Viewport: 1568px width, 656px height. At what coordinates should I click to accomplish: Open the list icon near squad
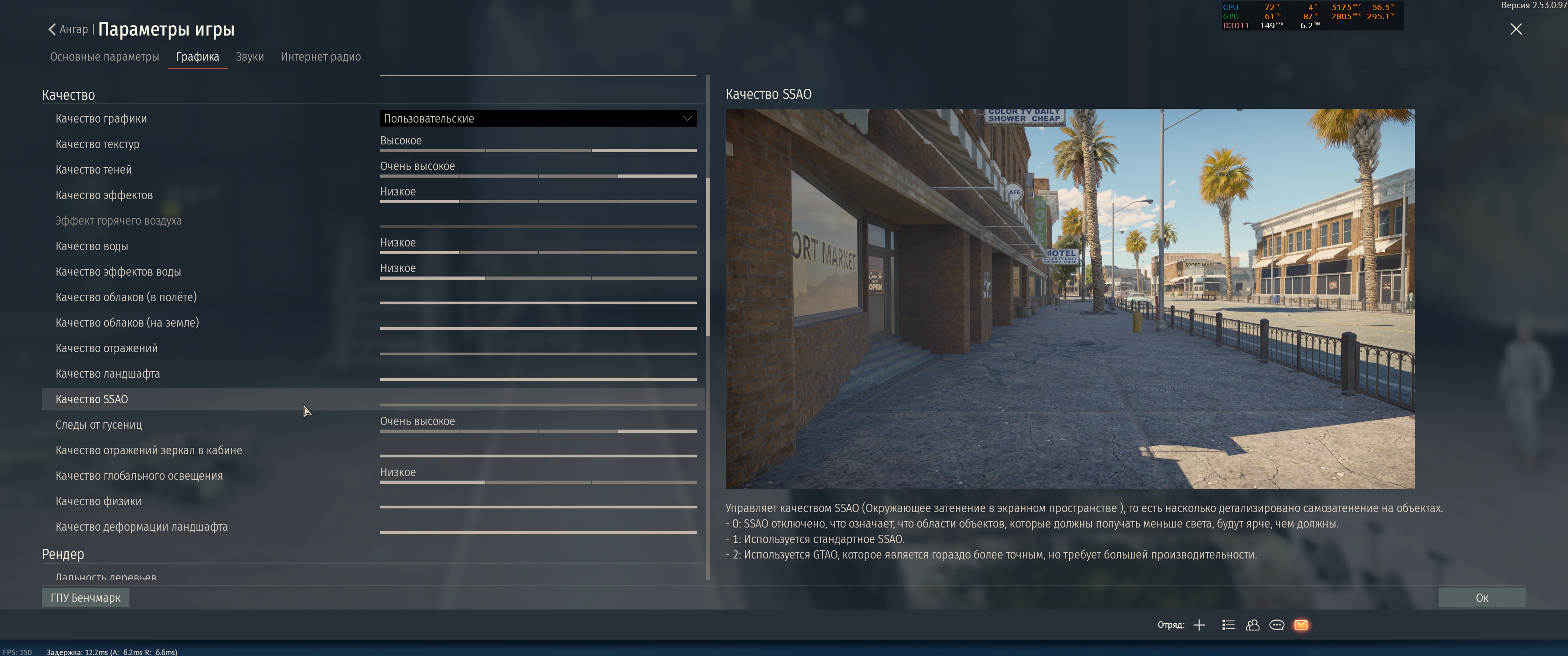pos(1228,625)
